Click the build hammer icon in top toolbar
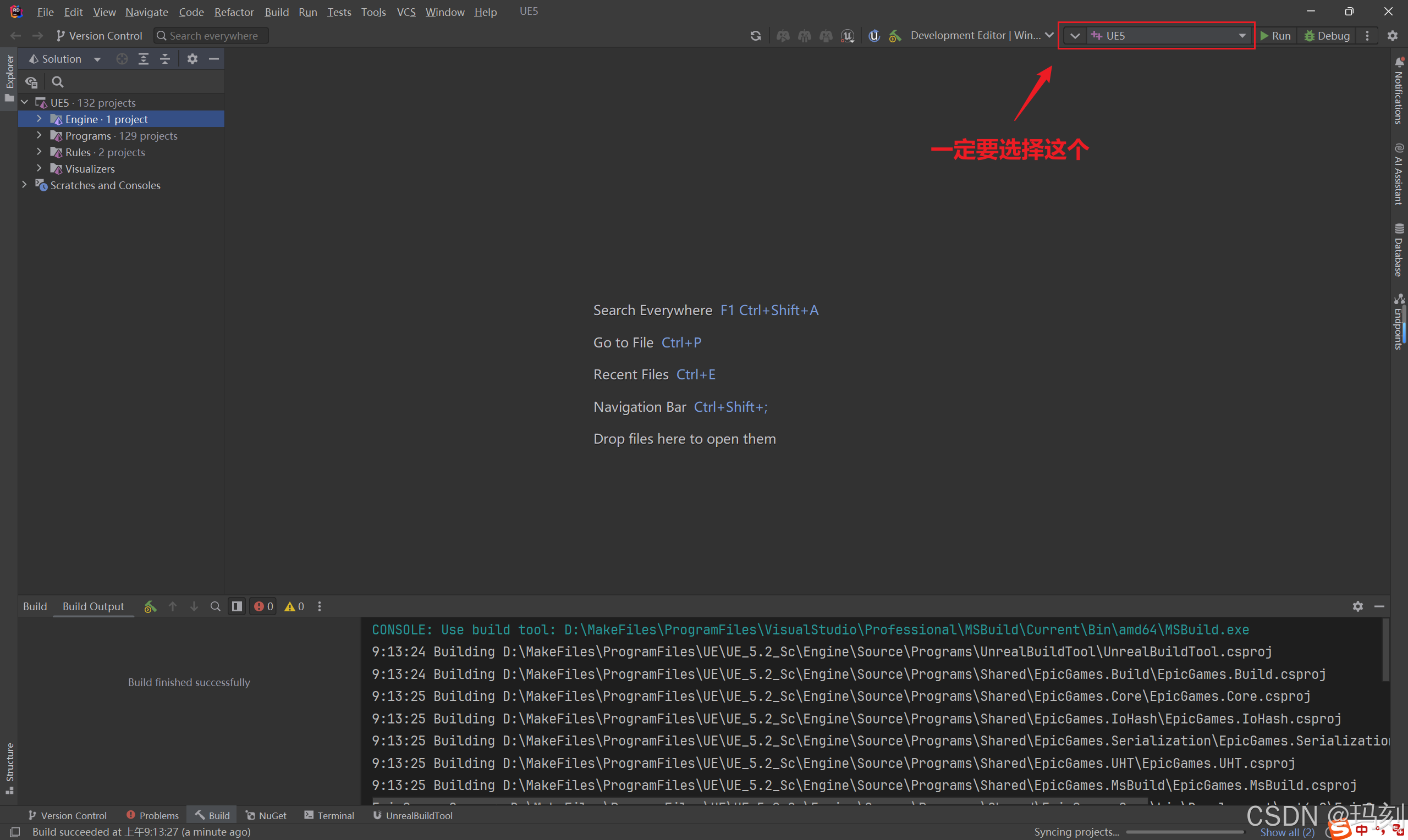1408x840 pixels. pyautogui.click(x=895, y=36)
